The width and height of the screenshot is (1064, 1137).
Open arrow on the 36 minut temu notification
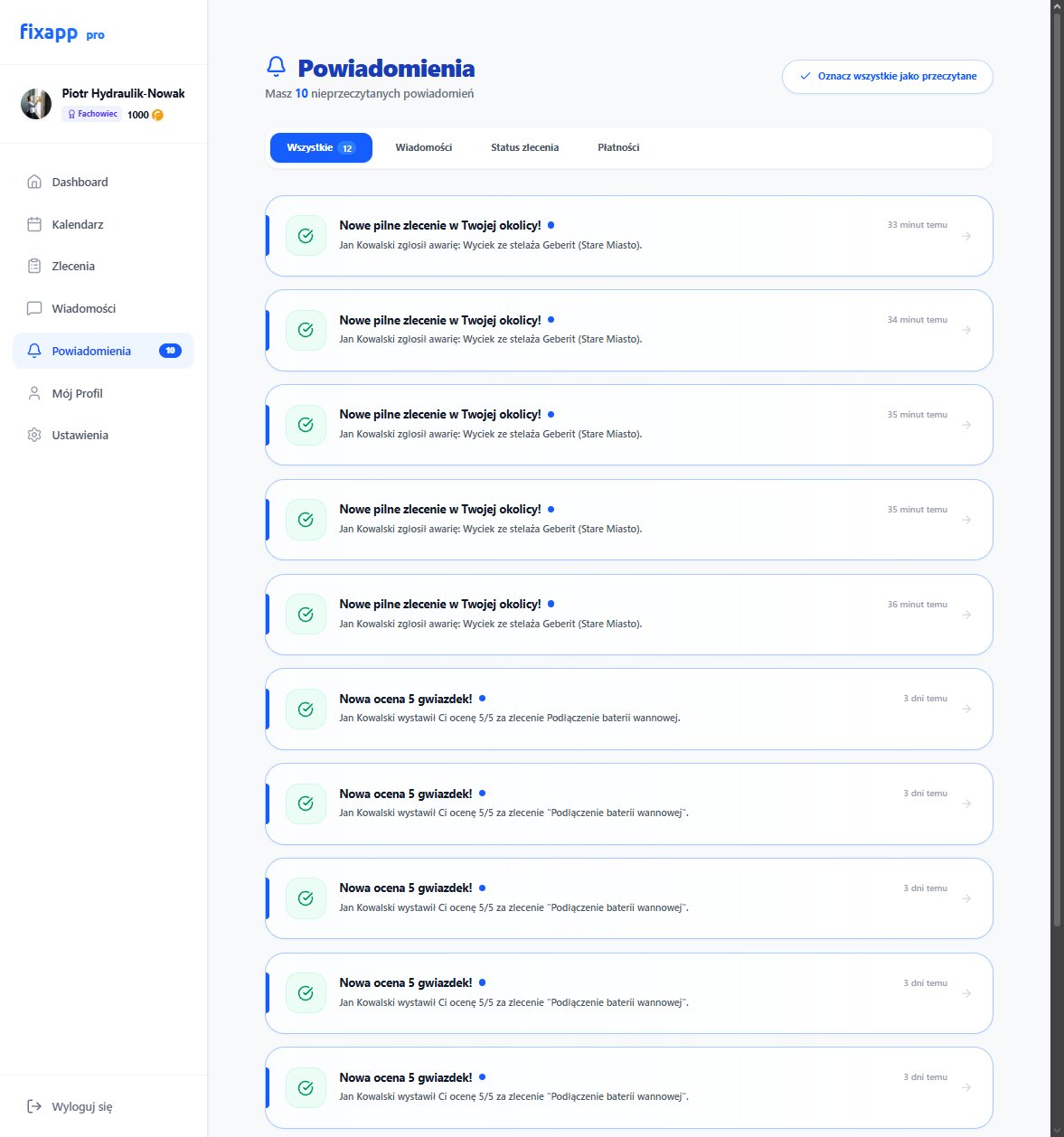(x=966, y=615)
